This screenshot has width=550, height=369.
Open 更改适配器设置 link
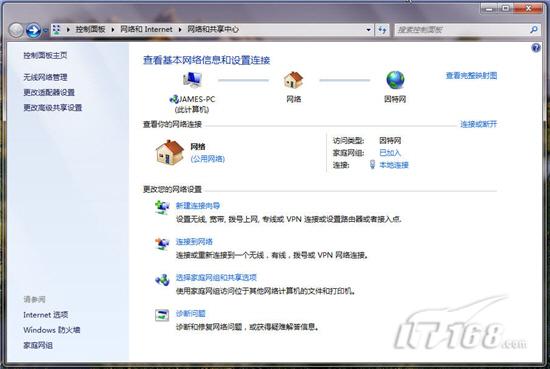click(x=49, y=92)
